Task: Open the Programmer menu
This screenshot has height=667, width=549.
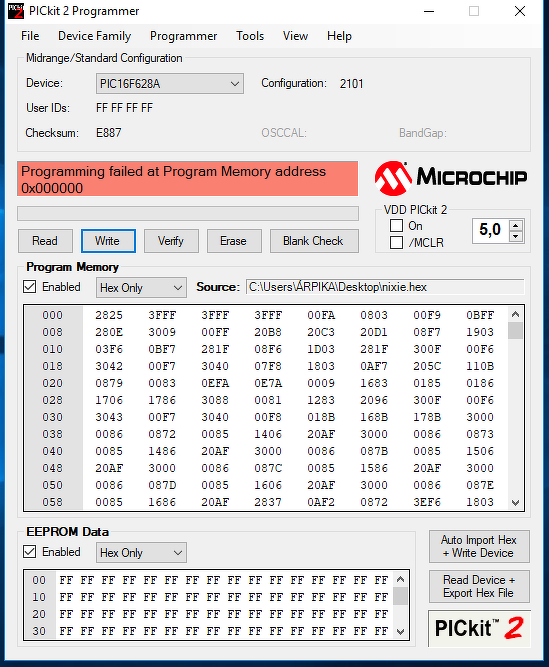Action: coord(183,36)
